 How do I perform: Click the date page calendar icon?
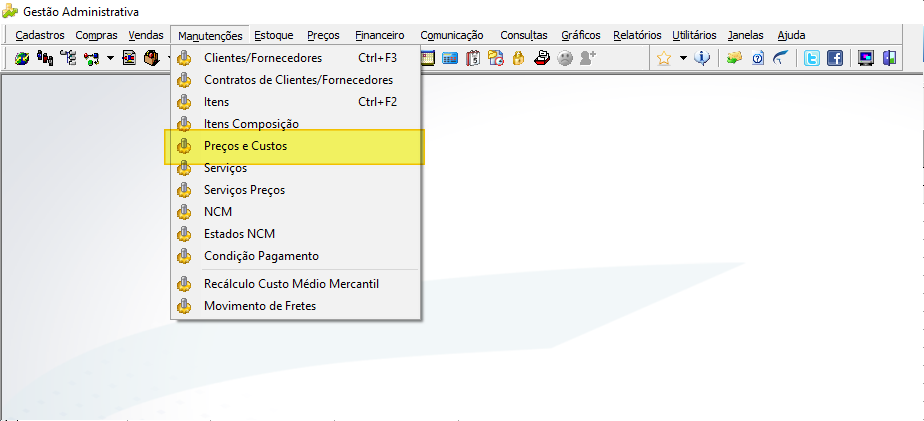point(473,58)
